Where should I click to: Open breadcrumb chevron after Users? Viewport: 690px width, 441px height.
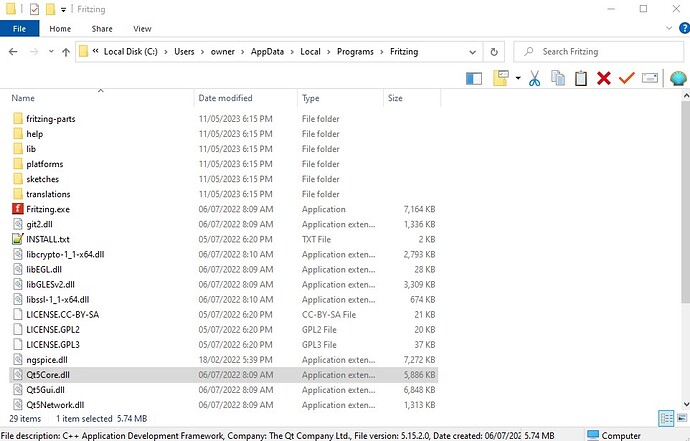[x=202, y=52]
